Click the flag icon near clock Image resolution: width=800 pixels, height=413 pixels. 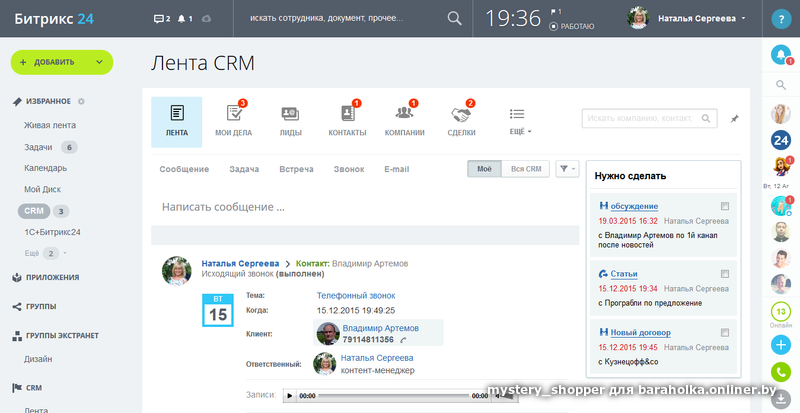(x=553, y=11)
